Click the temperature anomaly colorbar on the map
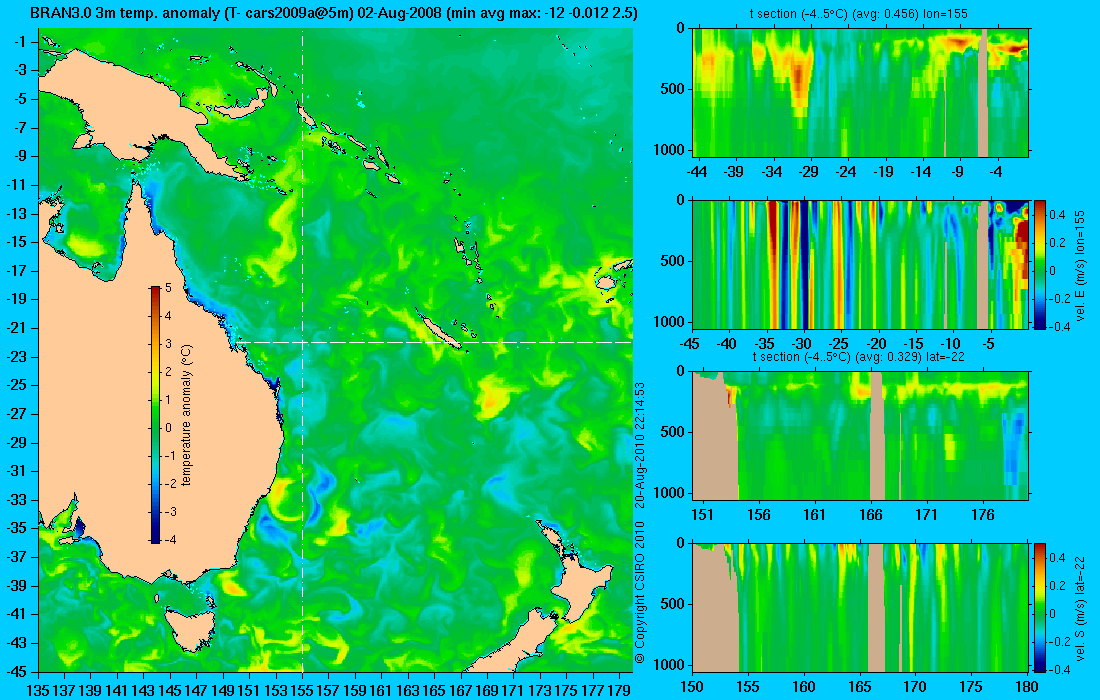Viewport: 1100px width, 700px height. click(155, 414)
